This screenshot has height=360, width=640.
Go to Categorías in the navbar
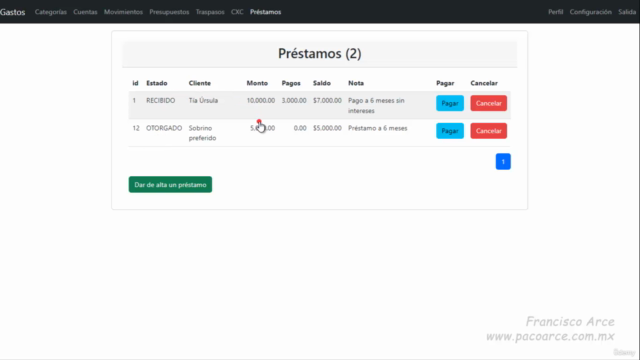(x=51, y=12)
